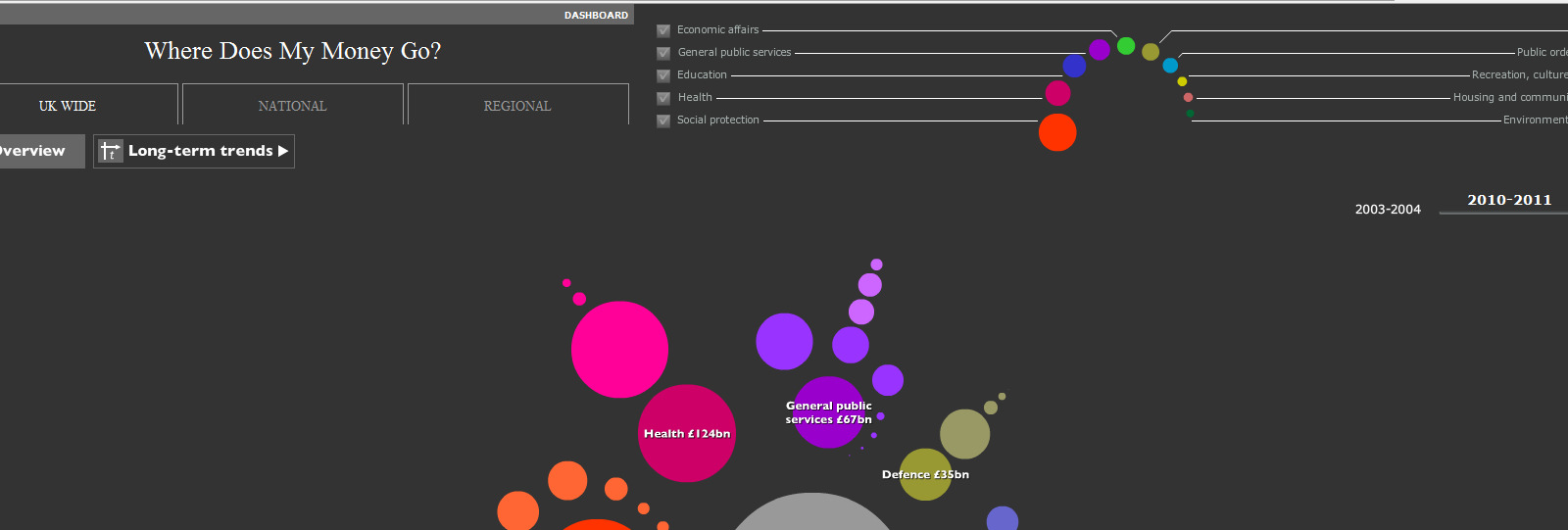Image resolution: width=1568 pixels, height=530 pixels.
Task: Click the large hot pink bubble above Health
Action: pyautogui.click(x=619, y=350)
